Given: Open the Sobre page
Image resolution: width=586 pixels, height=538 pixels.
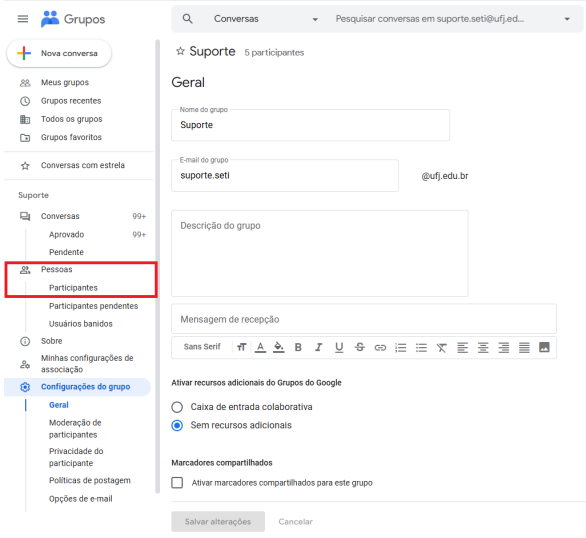Looking at the screenshot, I should tap(52, 341).
